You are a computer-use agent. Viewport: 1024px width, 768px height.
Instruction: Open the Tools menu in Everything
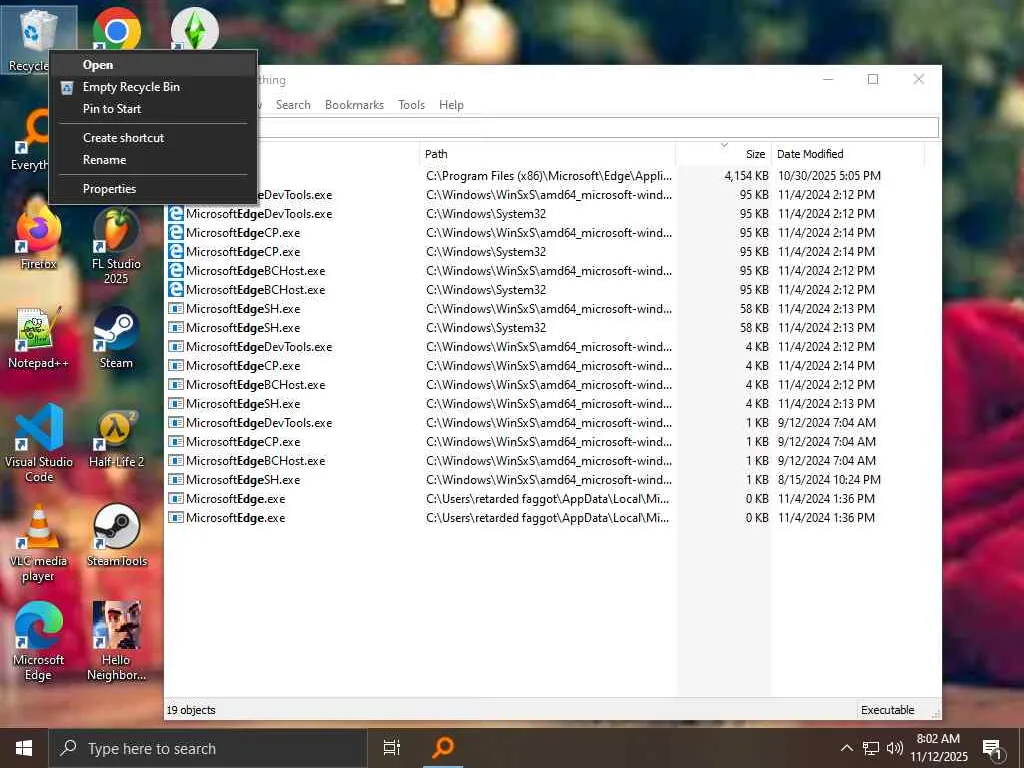(x=411, y=104)
